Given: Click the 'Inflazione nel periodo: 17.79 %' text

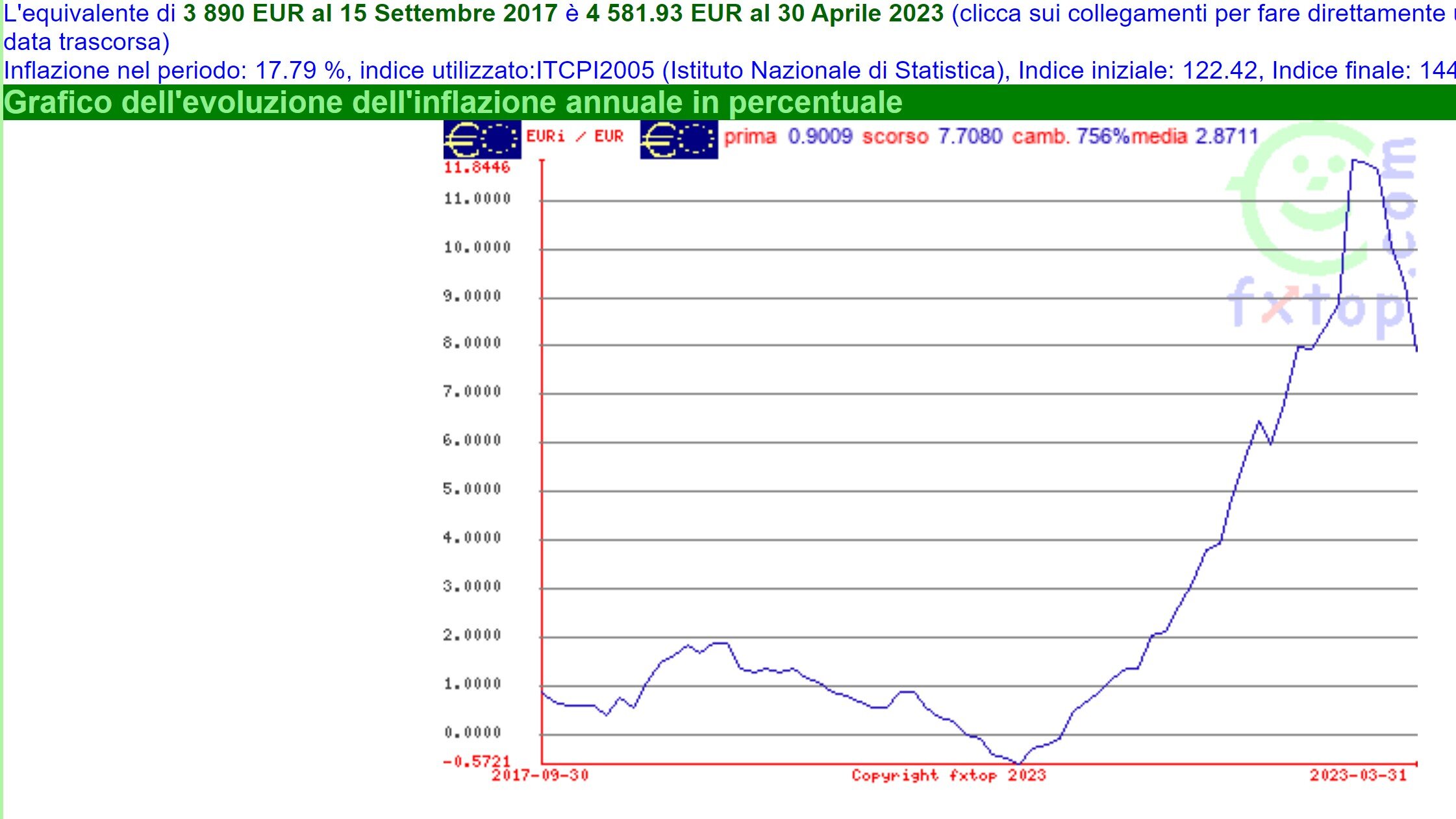Looking at the screenshot, I should (x=175, y=70).
